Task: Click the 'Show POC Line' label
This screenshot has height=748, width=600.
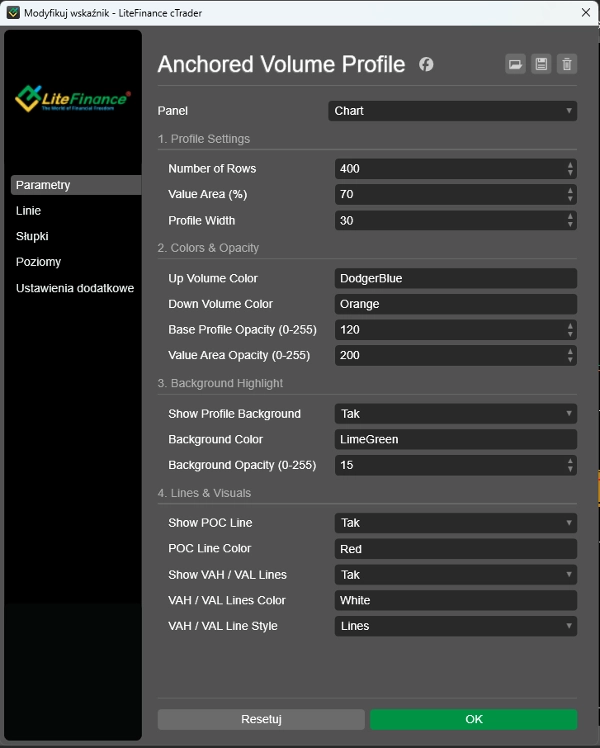Action: tap(210, 523)
